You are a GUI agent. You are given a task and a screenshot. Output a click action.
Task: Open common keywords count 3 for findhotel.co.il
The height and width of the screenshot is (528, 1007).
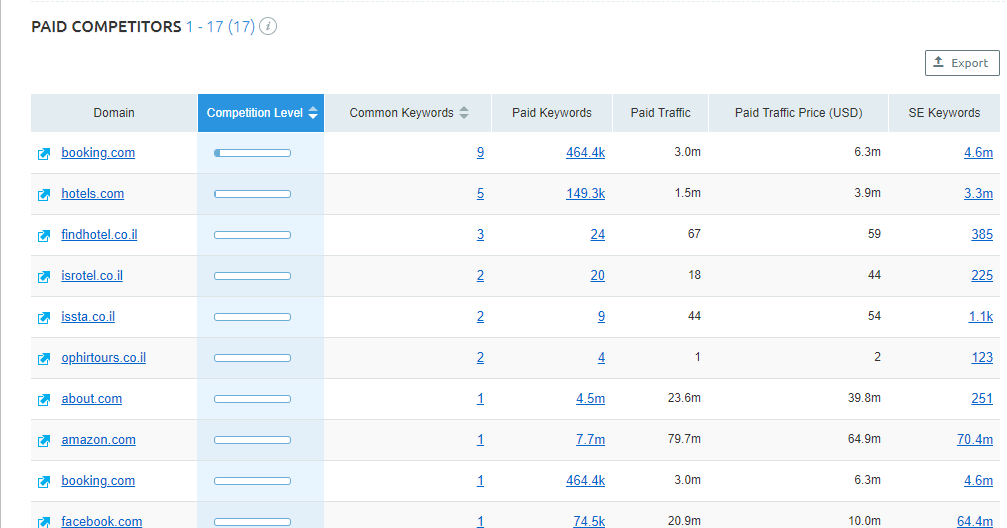click(480, 235)
